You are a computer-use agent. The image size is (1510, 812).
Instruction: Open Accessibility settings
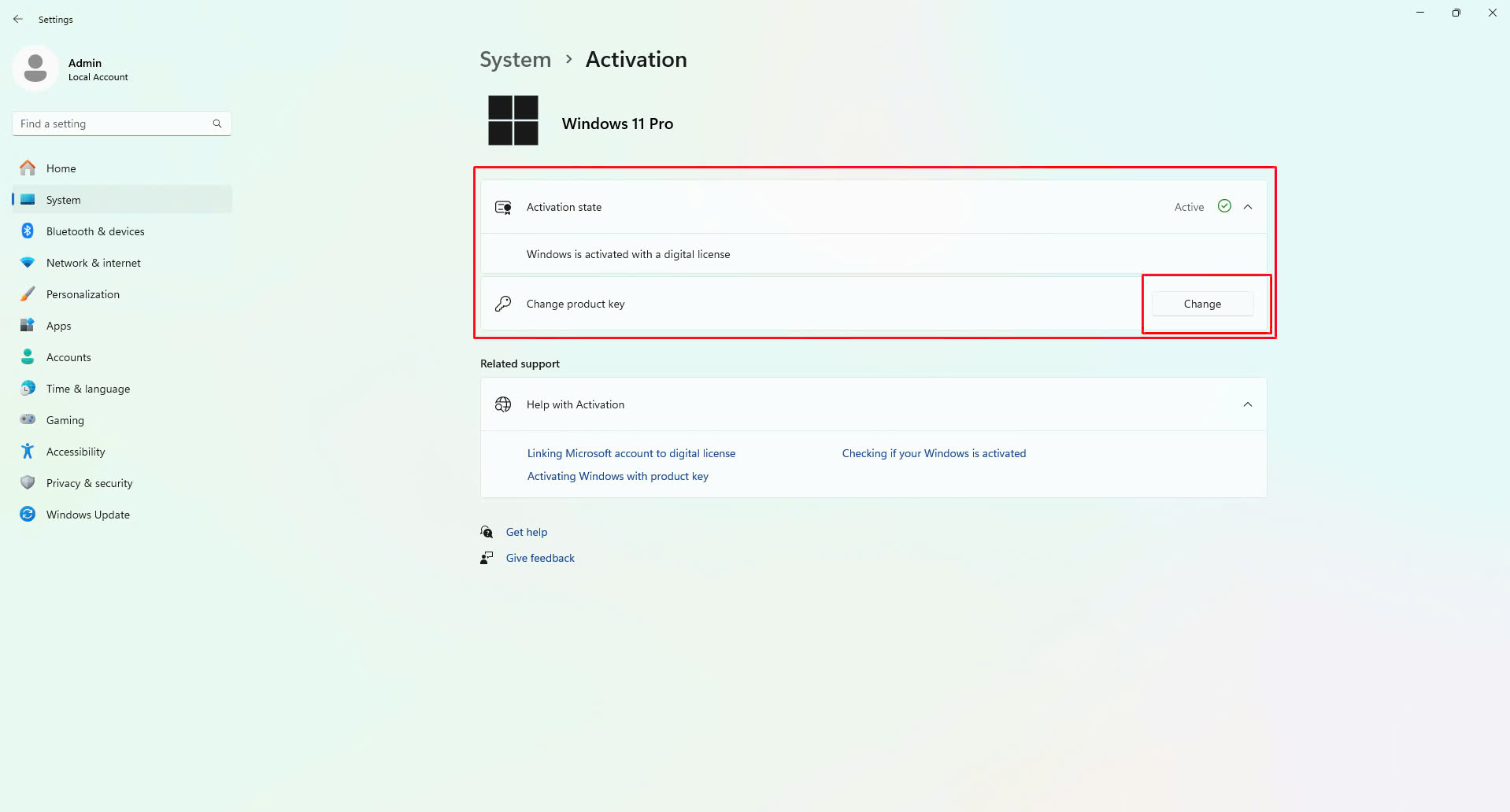[x=122, y=452]
